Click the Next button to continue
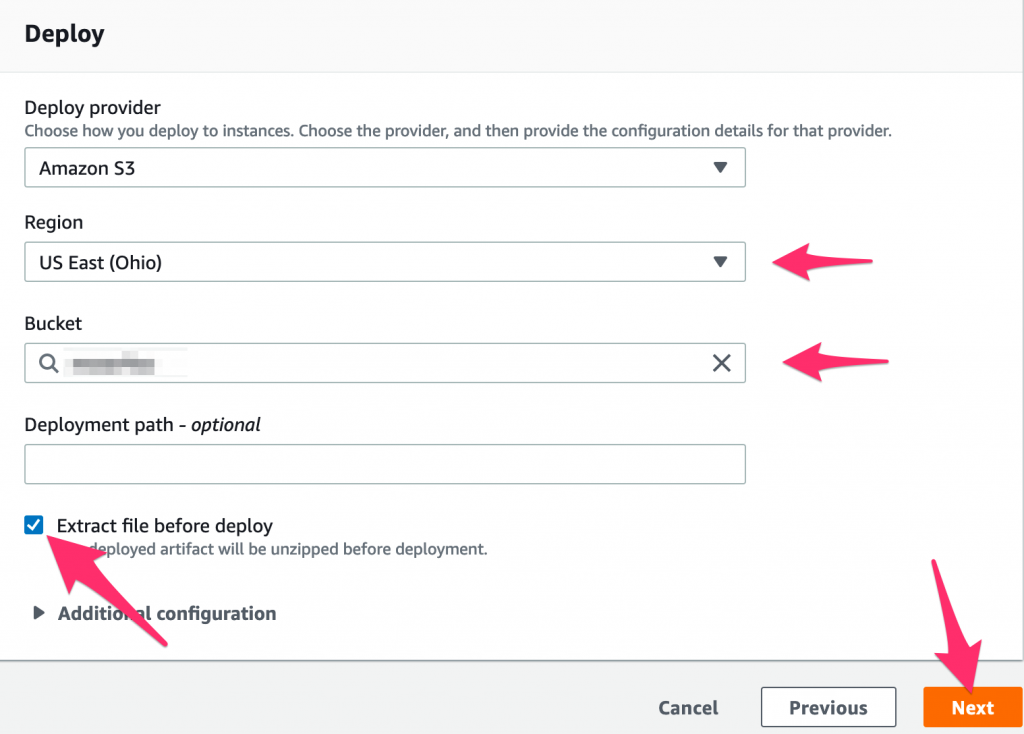The width and height of the screenshot is (1024, 734). pos(971,707)
